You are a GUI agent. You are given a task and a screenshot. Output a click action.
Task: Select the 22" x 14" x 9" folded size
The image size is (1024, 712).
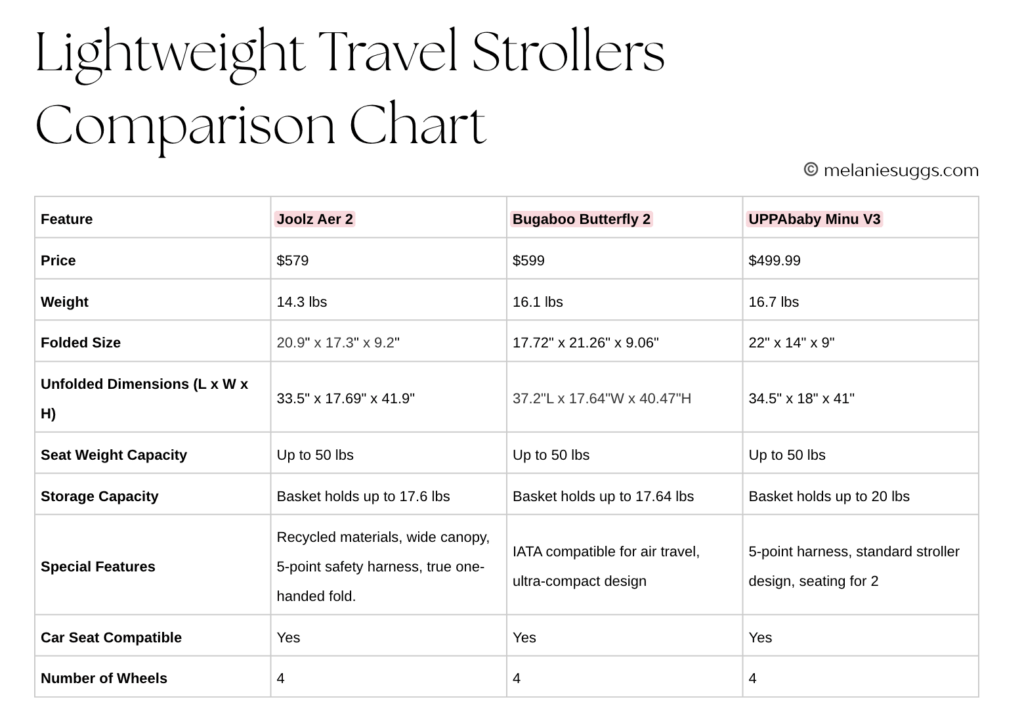[792, 342]
